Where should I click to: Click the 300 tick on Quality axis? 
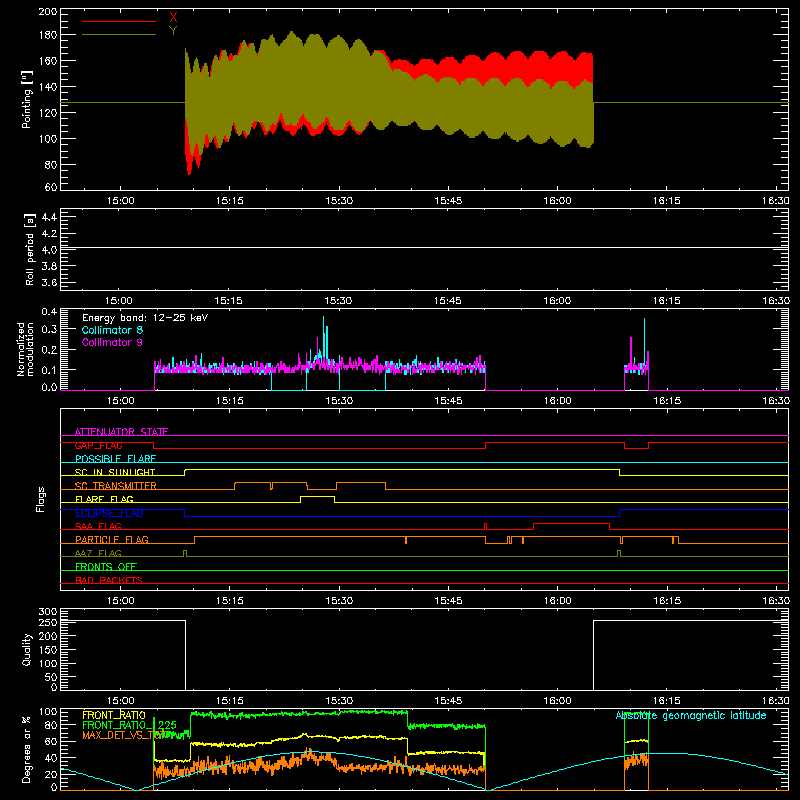(47, 611)
